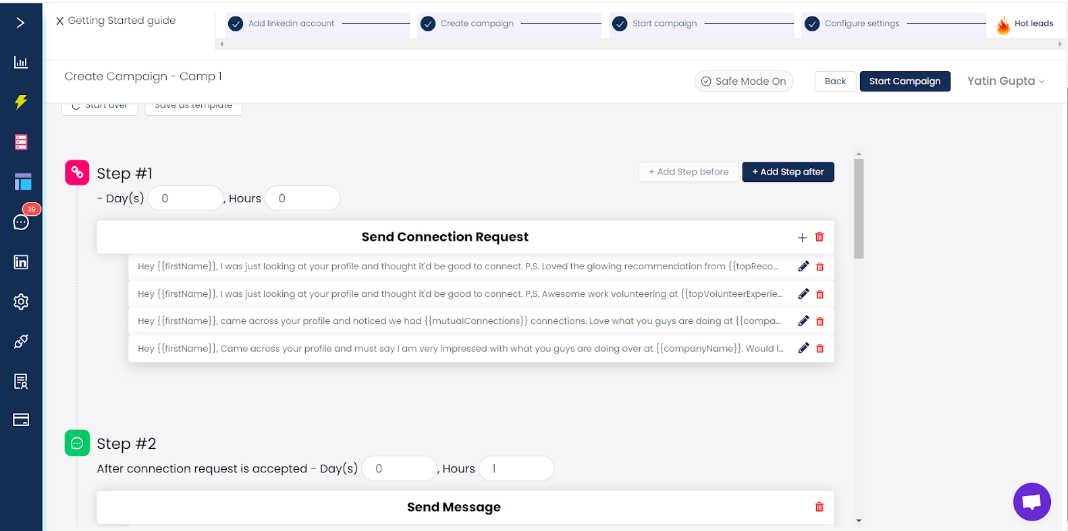This screenshot has height=531, width=1068.
Task: Click the message text 'very impressed with what you guys'
Action: point(461,347)
